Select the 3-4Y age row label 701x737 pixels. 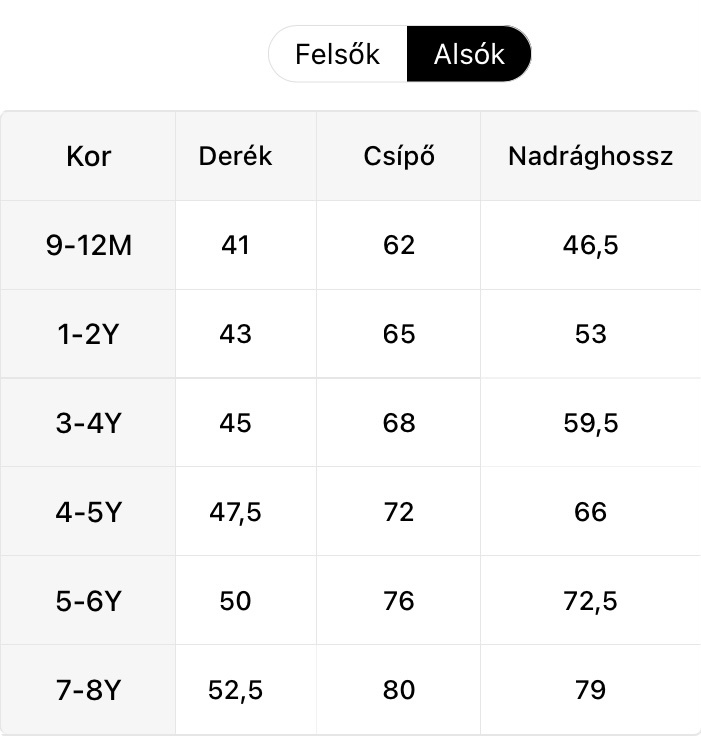pyautogui.click(x=88, y=423)
